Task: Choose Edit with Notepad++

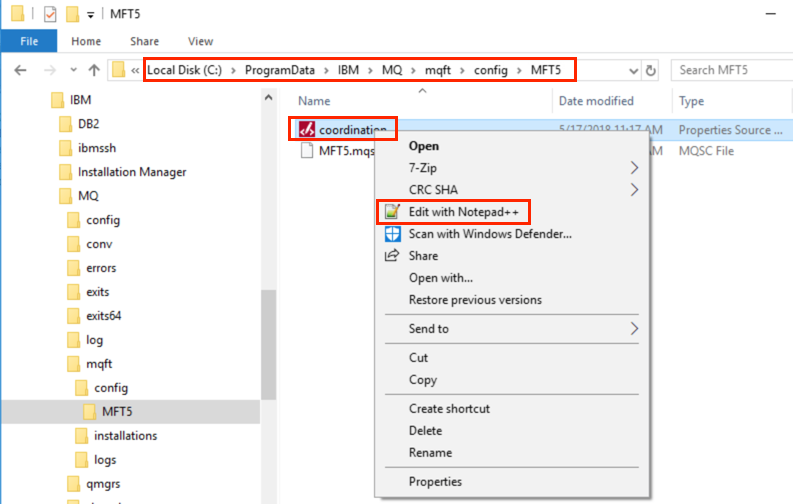Action: 464,212
